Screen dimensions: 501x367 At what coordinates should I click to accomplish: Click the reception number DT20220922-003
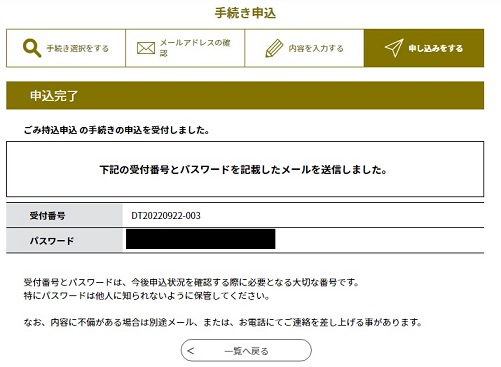coord(166,216)
